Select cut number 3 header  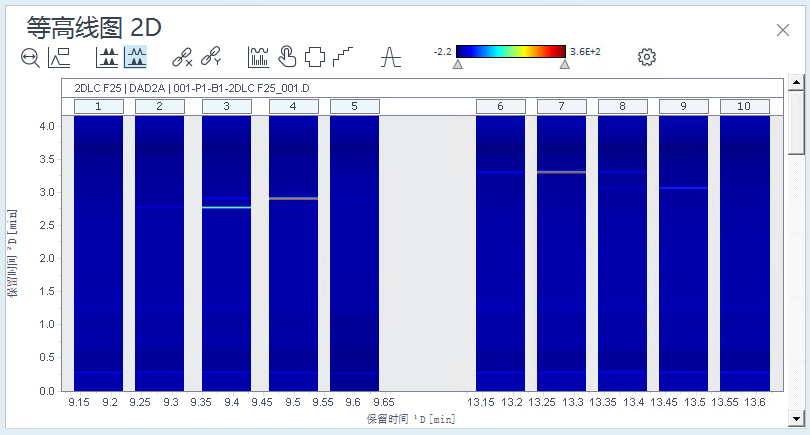pos(227,106)
